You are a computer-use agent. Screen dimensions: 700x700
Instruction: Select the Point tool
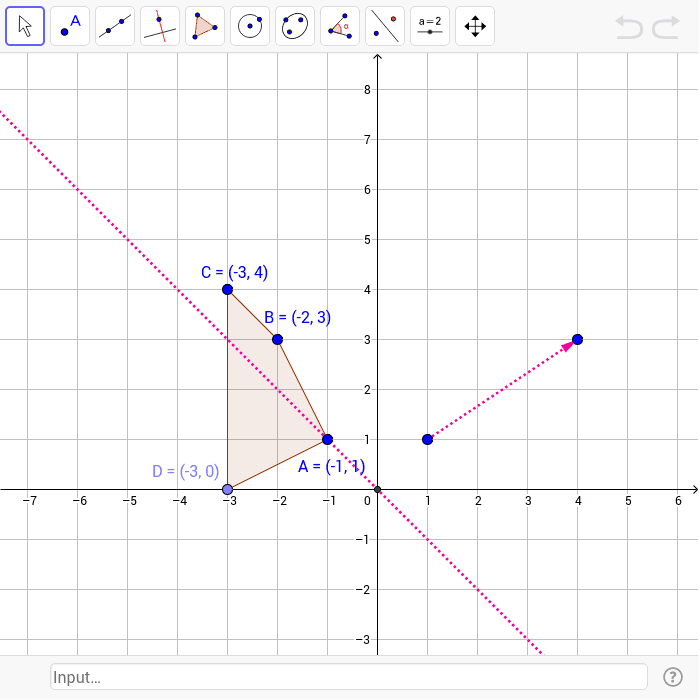(x=70, y=26)
